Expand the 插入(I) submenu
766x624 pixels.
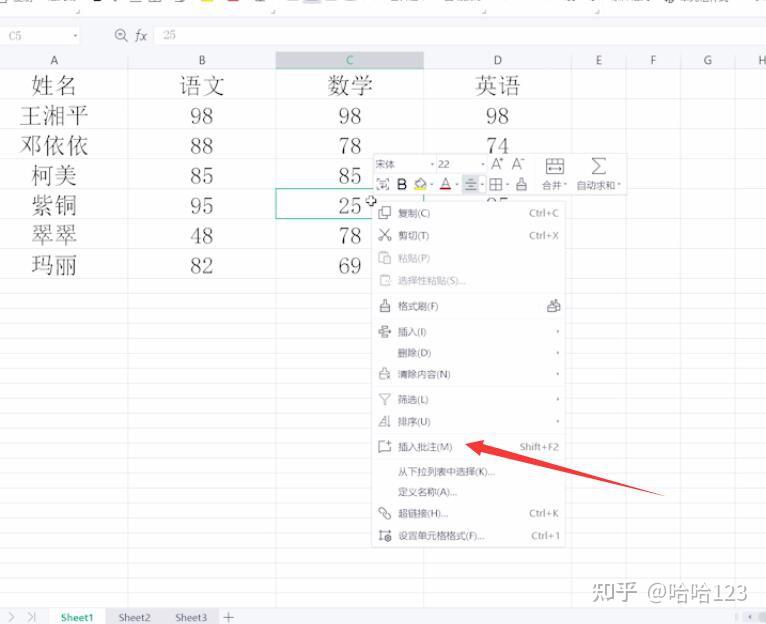[x=557, y=332]
